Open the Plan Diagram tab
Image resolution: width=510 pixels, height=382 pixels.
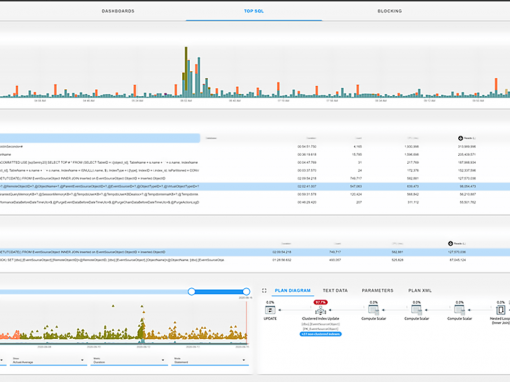coord(292,291)
